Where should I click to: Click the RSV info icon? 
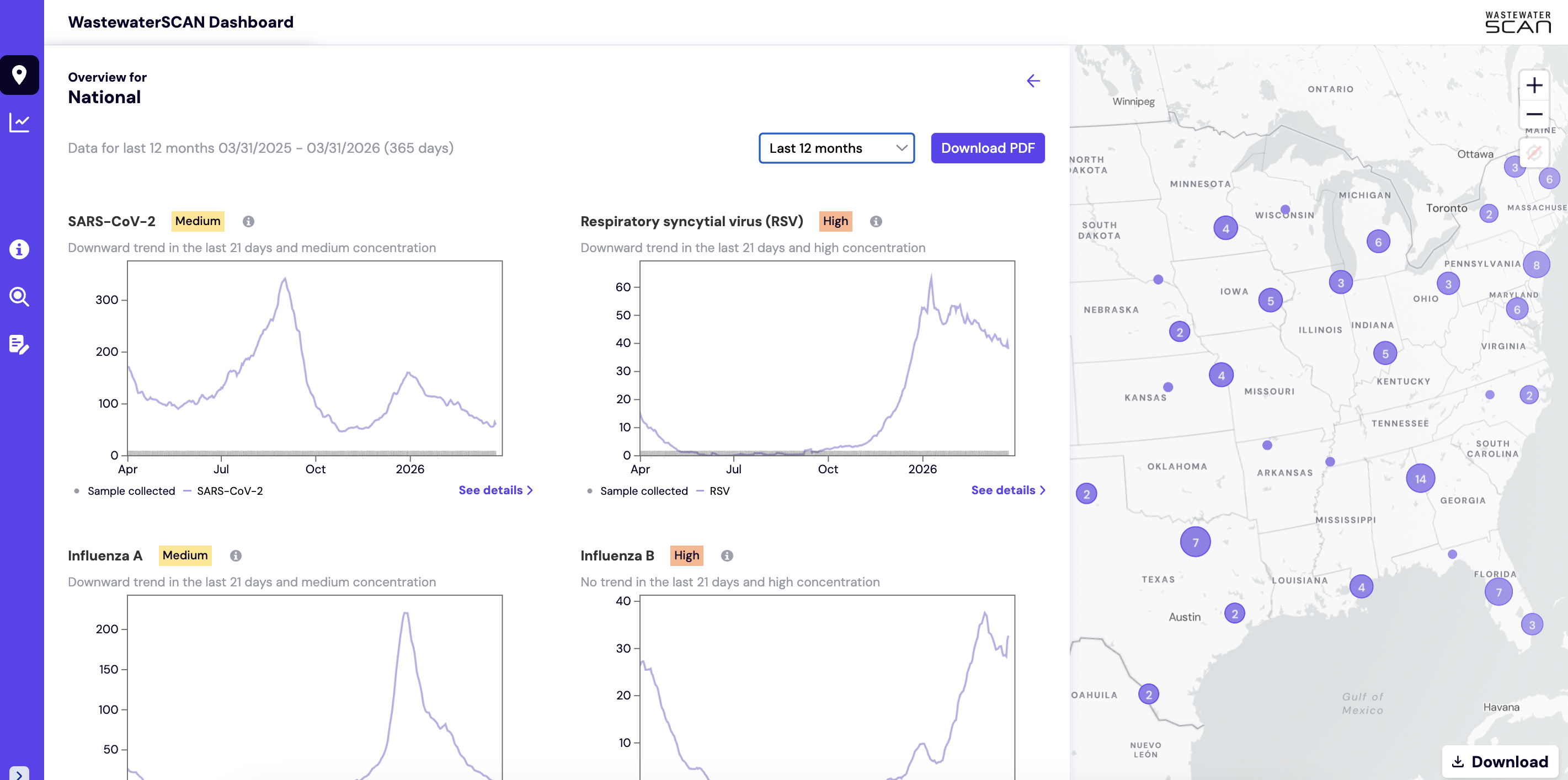[x=876, y=221]
